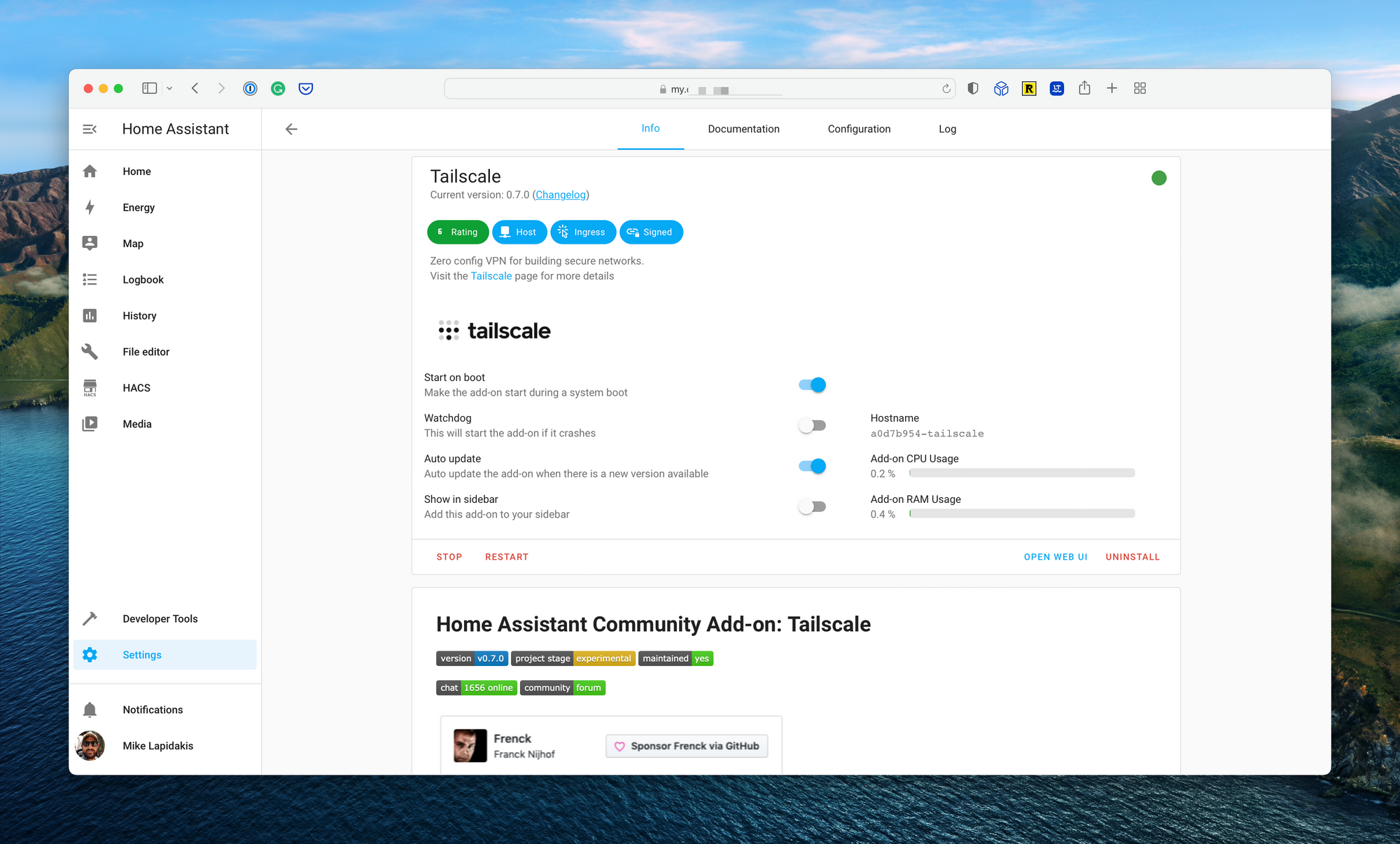Open Mike Lapidakis profile avatar
The image size is (1400, 844).
coord(90,746)
